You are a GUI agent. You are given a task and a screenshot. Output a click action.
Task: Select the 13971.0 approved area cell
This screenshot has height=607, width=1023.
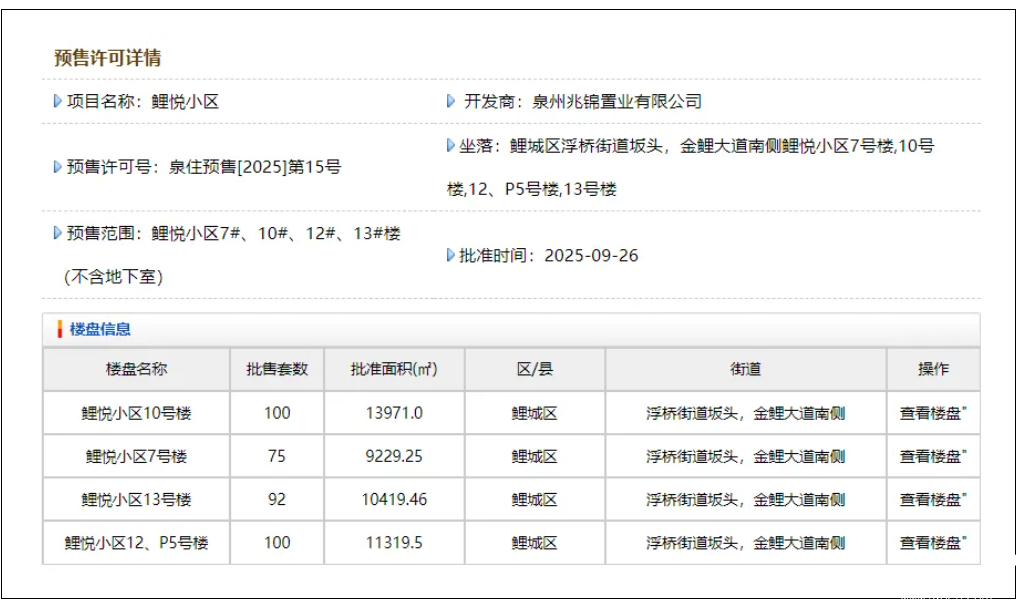tap(394, 413)
